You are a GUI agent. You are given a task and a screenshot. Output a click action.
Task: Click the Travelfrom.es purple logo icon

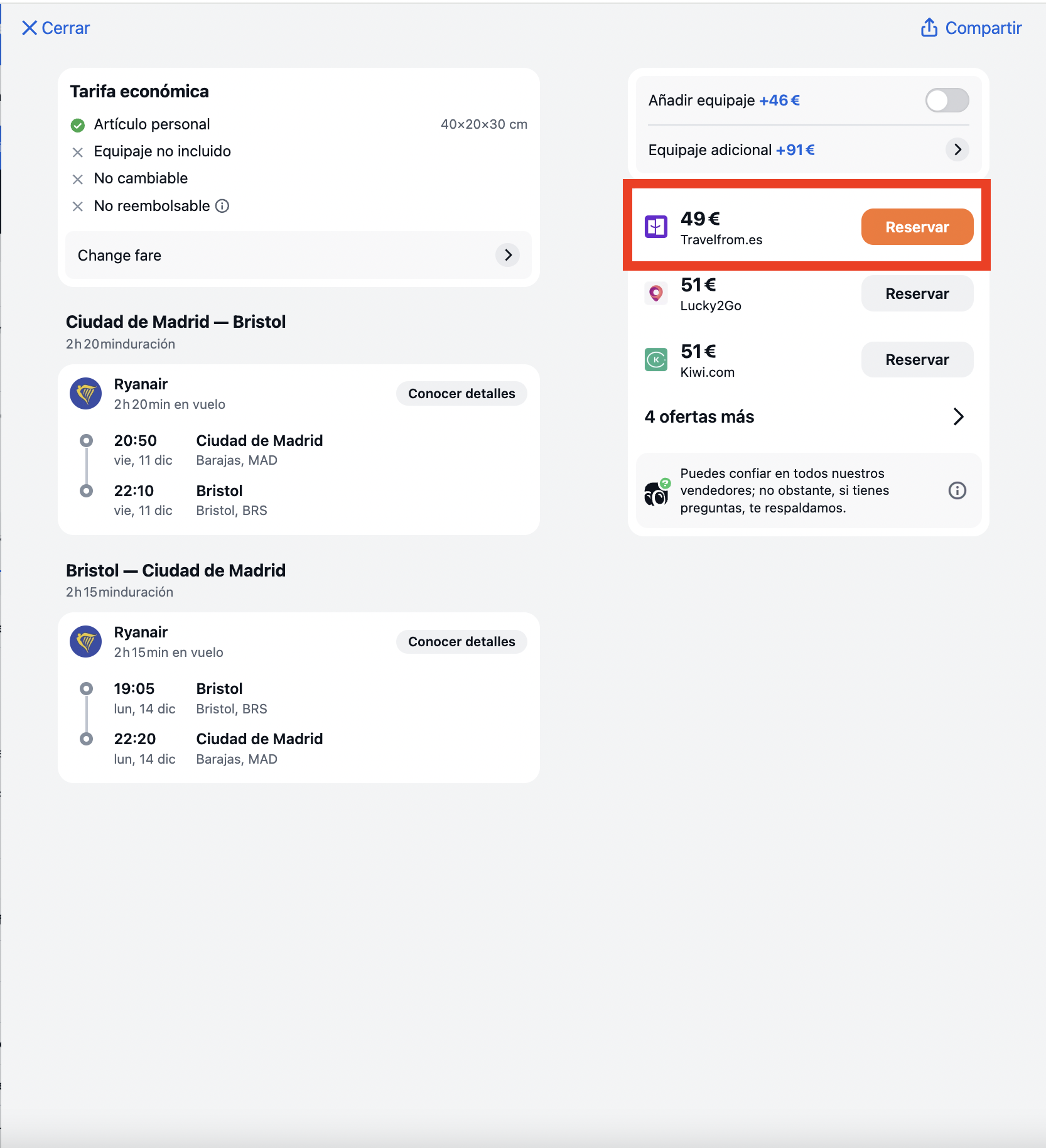[656, 227]
